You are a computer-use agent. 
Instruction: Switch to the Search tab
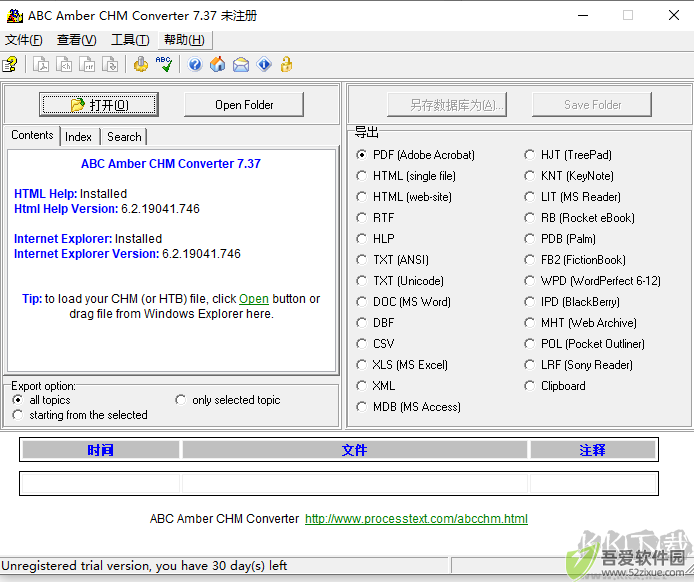coord(124,137)
